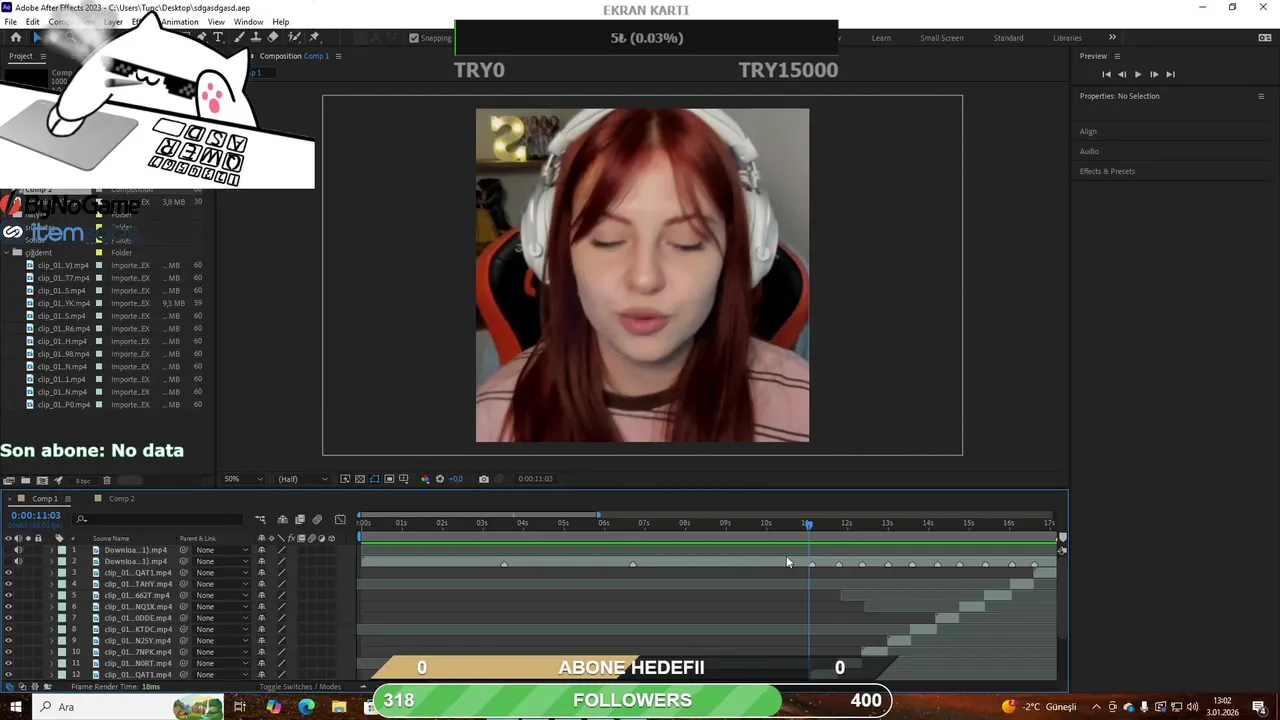Jump to first frame in Preview panel

point(1106,74)
